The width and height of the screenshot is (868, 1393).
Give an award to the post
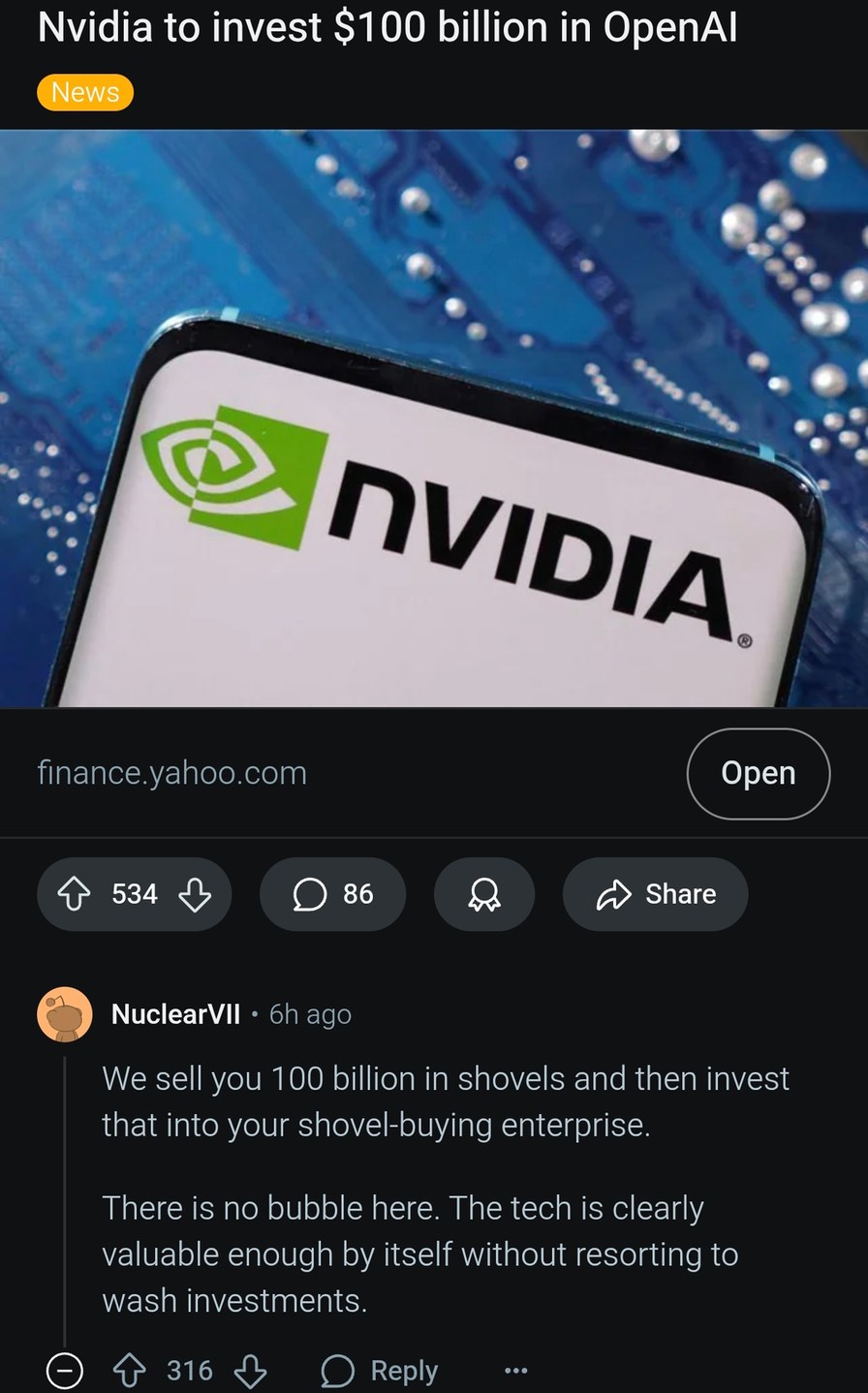click(483, 894)
